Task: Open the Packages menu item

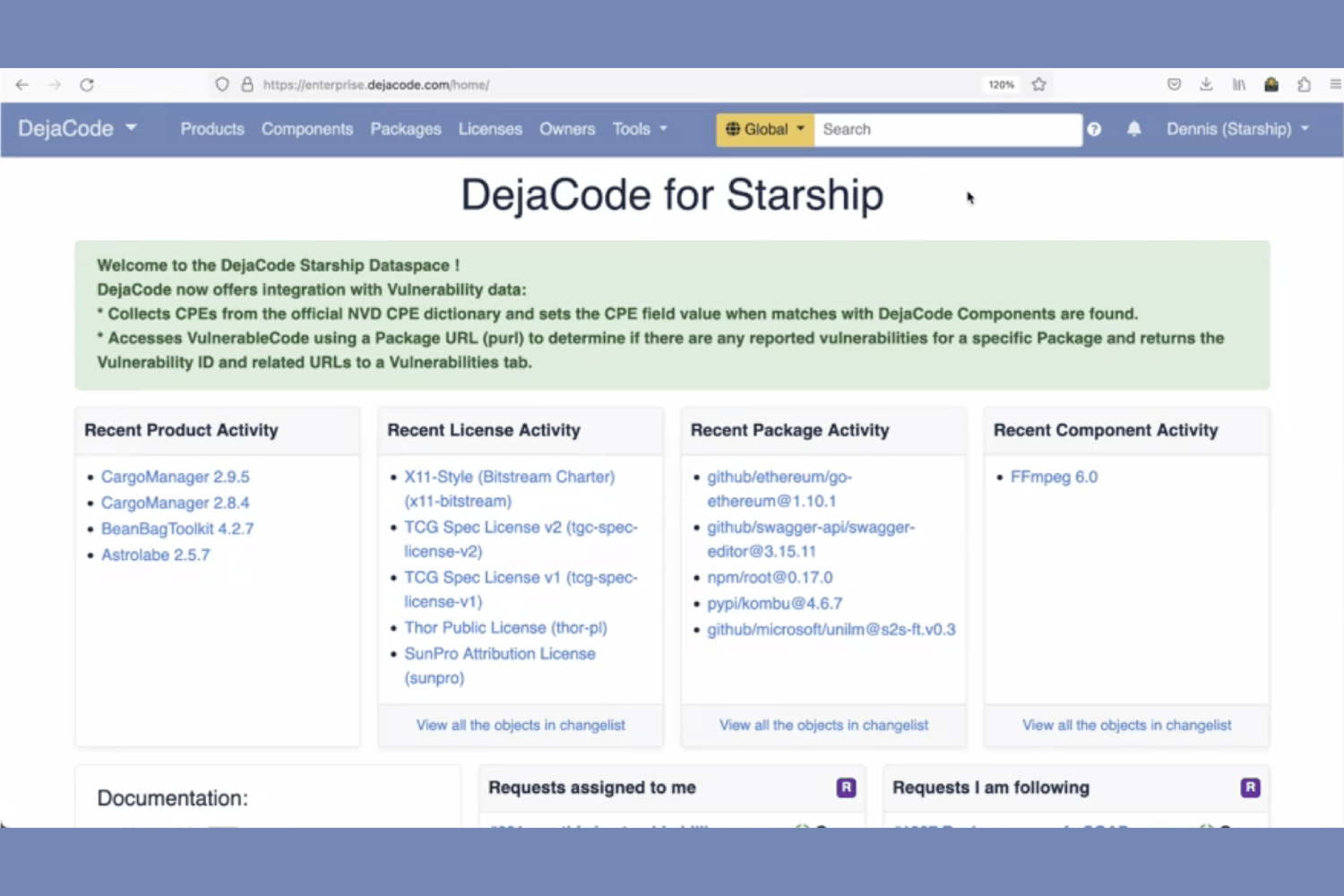Action: [x=406, y=129]
